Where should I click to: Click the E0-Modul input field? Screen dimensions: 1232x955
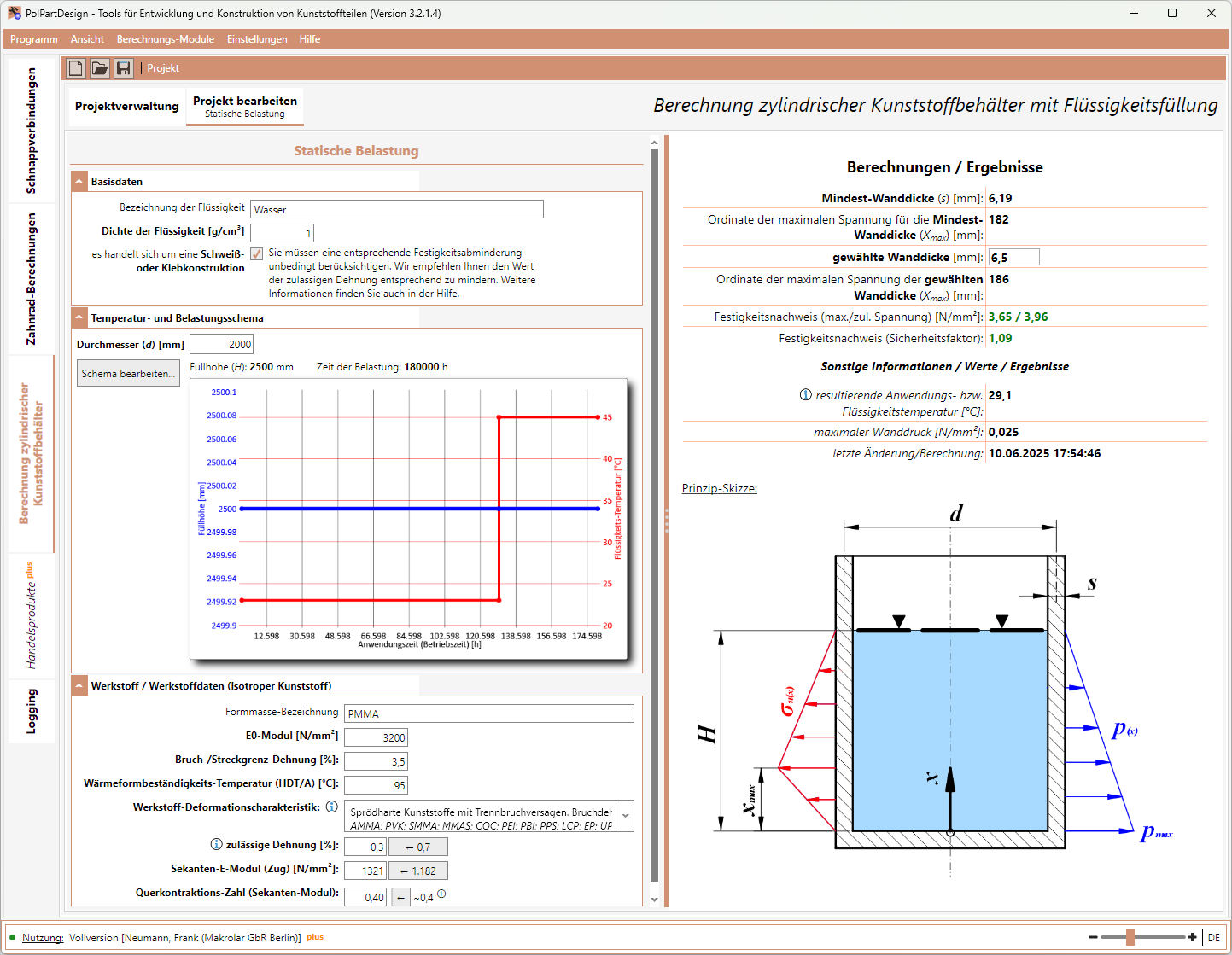[x=377, y=737]
